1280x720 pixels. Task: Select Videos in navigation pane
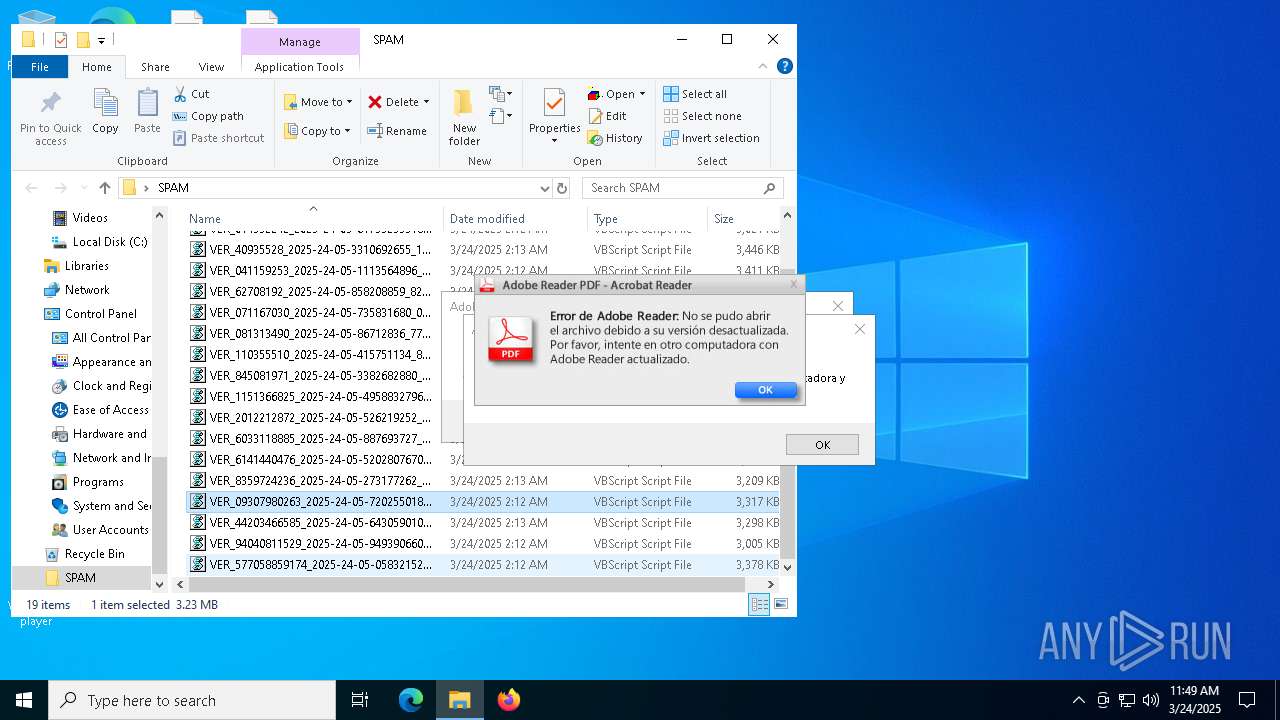click(x=80, y=218)
